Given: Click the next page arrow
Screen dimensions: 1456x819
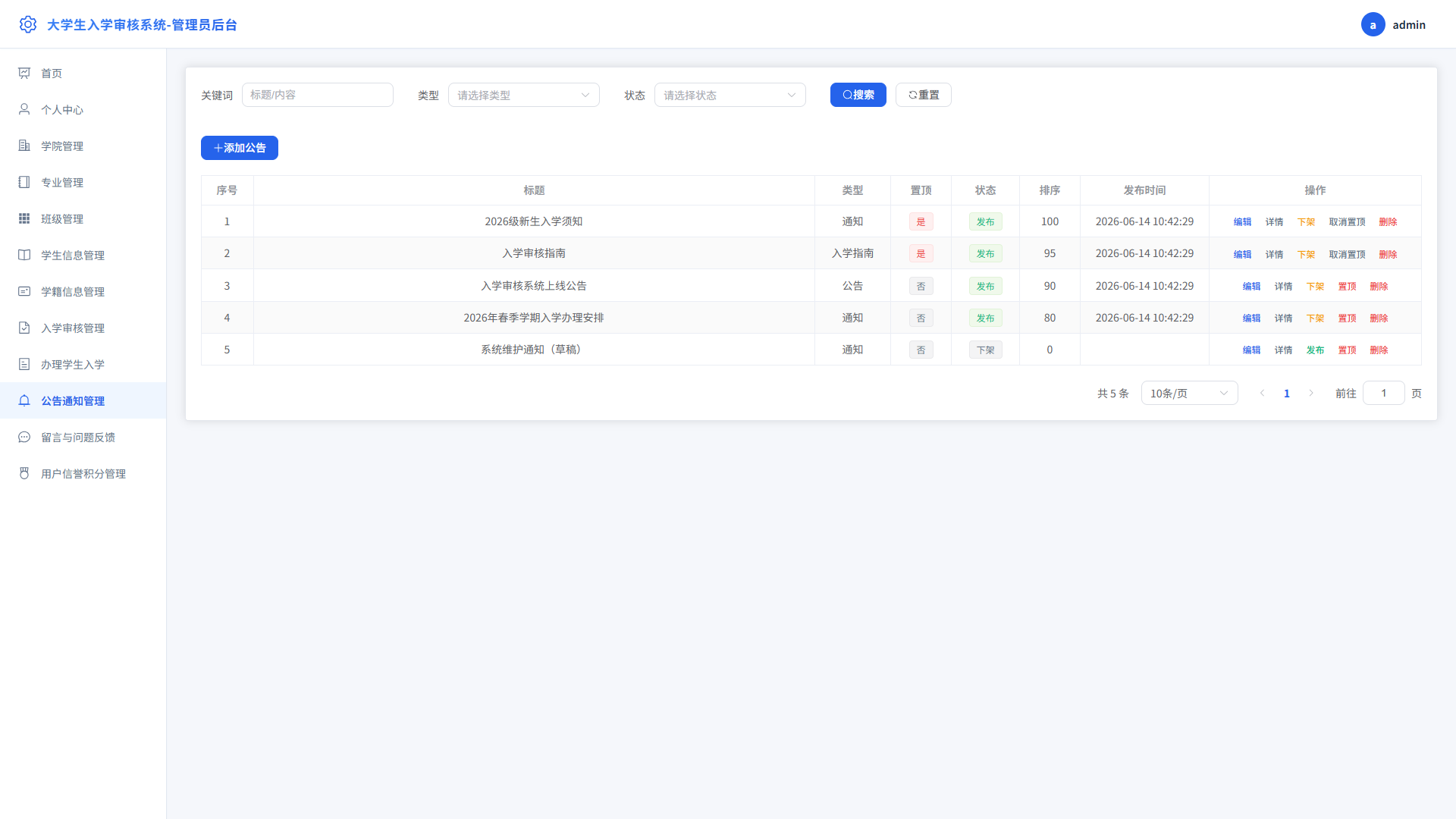Looking at the screenshot, I should pos(1310,393).
